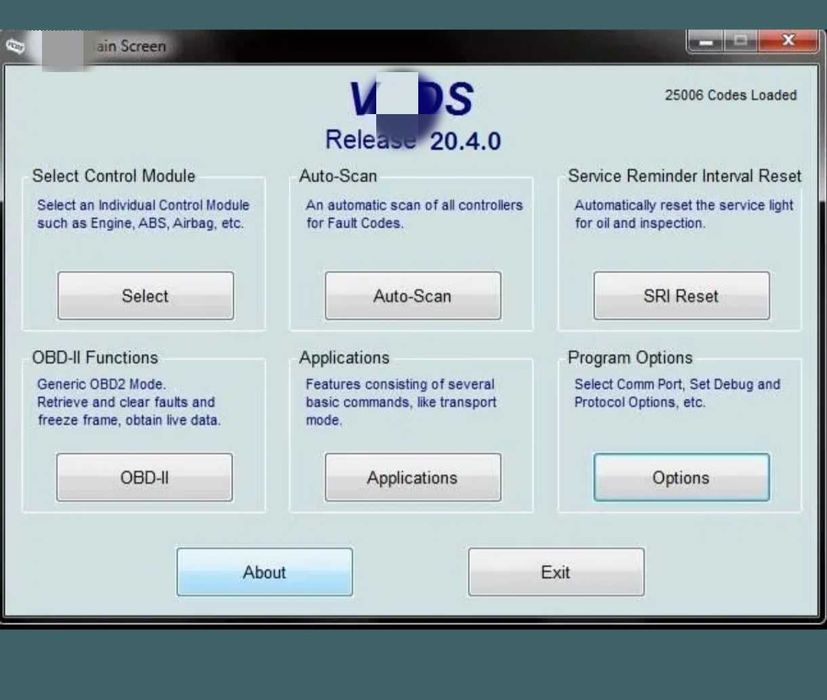Open OBD-II functions via the button

[x=145, y=477]
